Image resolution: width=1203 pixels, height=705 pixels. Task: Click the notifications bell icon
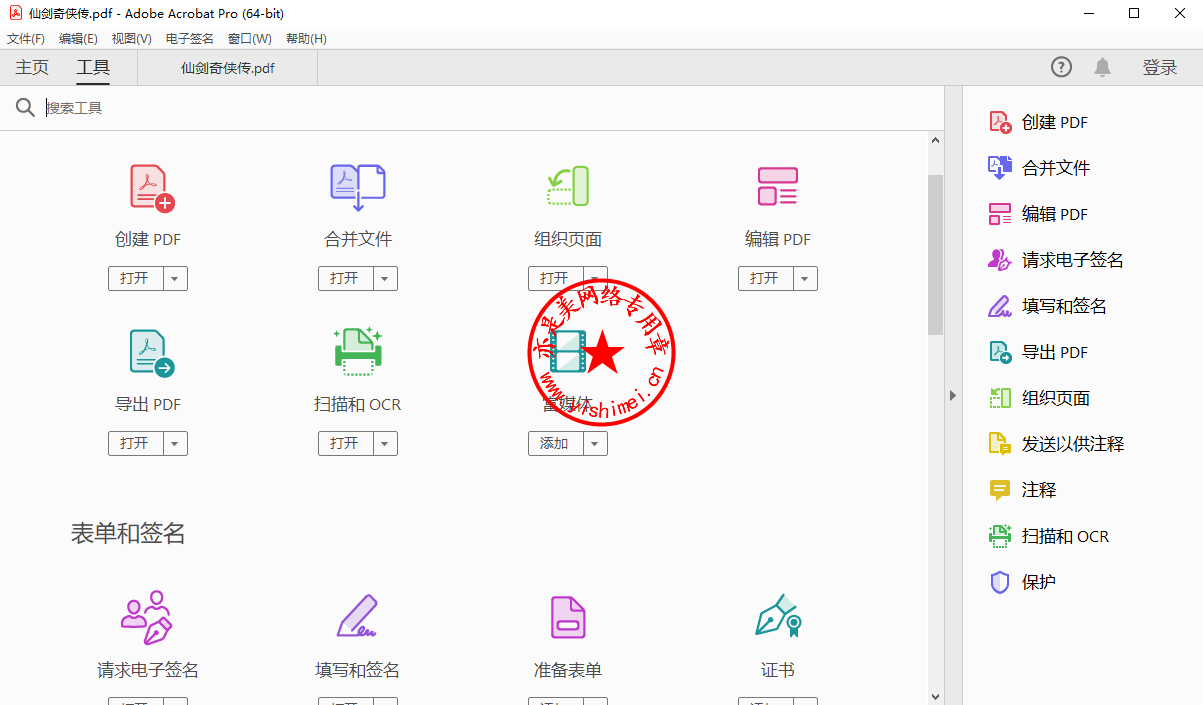(x=1102, y=67)
